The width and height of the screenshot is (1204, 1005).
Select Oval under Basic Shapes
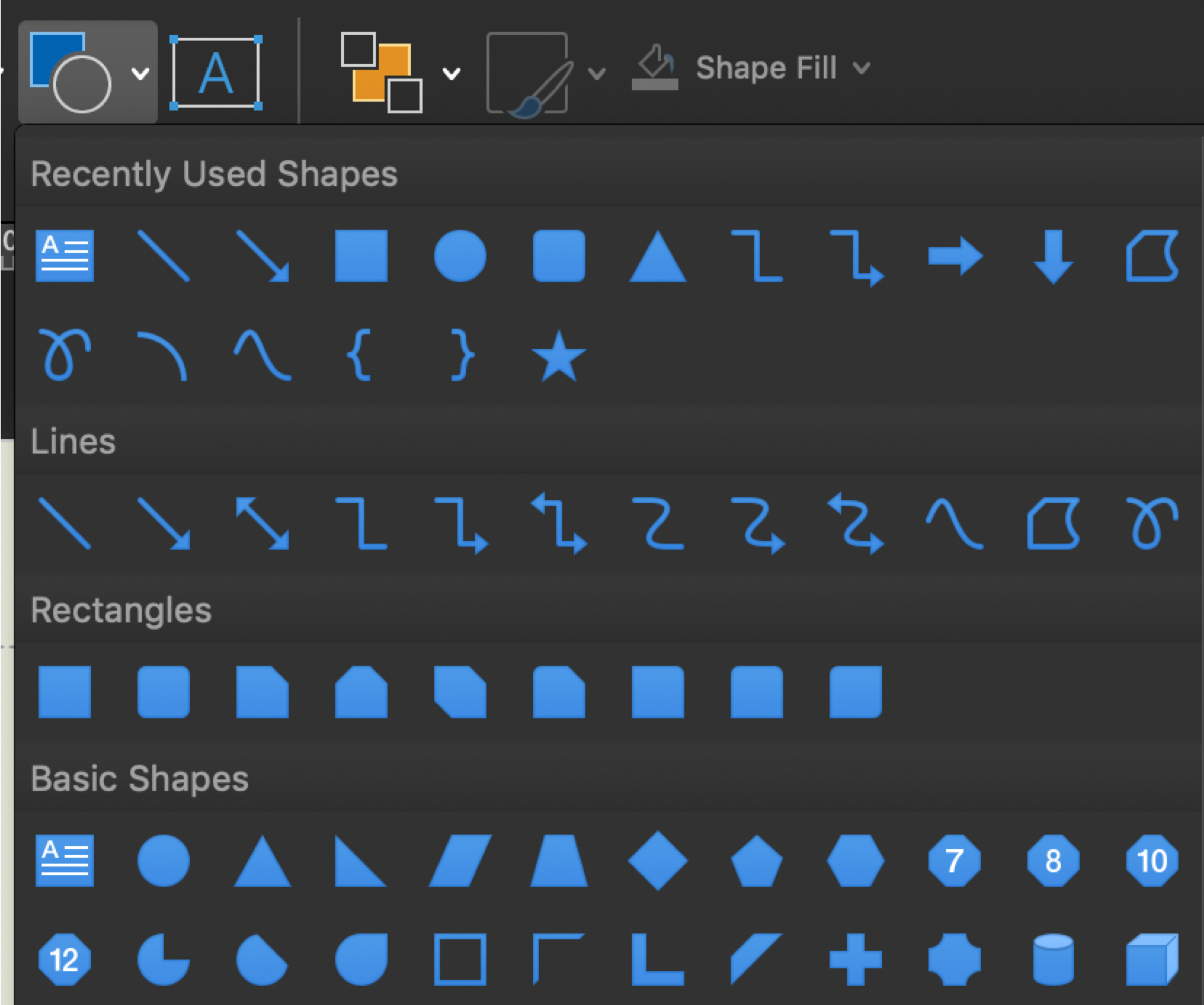[163, 861]
